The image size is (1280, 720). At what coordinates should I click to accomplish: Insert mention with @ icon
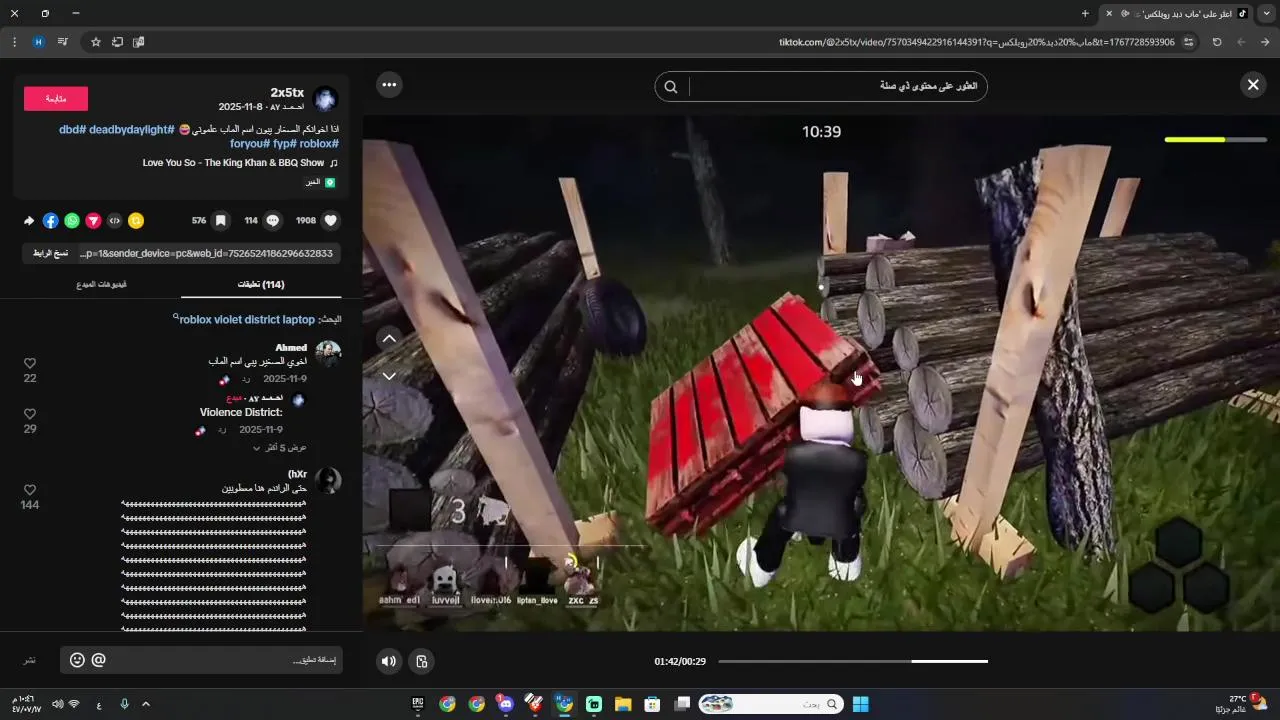point(98,660)
